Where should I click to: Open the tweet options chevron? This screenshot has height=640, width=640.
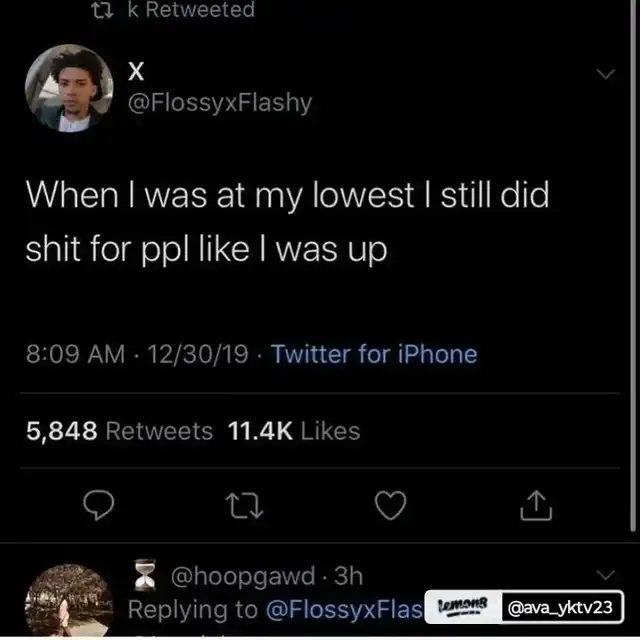tap(605, 75)
